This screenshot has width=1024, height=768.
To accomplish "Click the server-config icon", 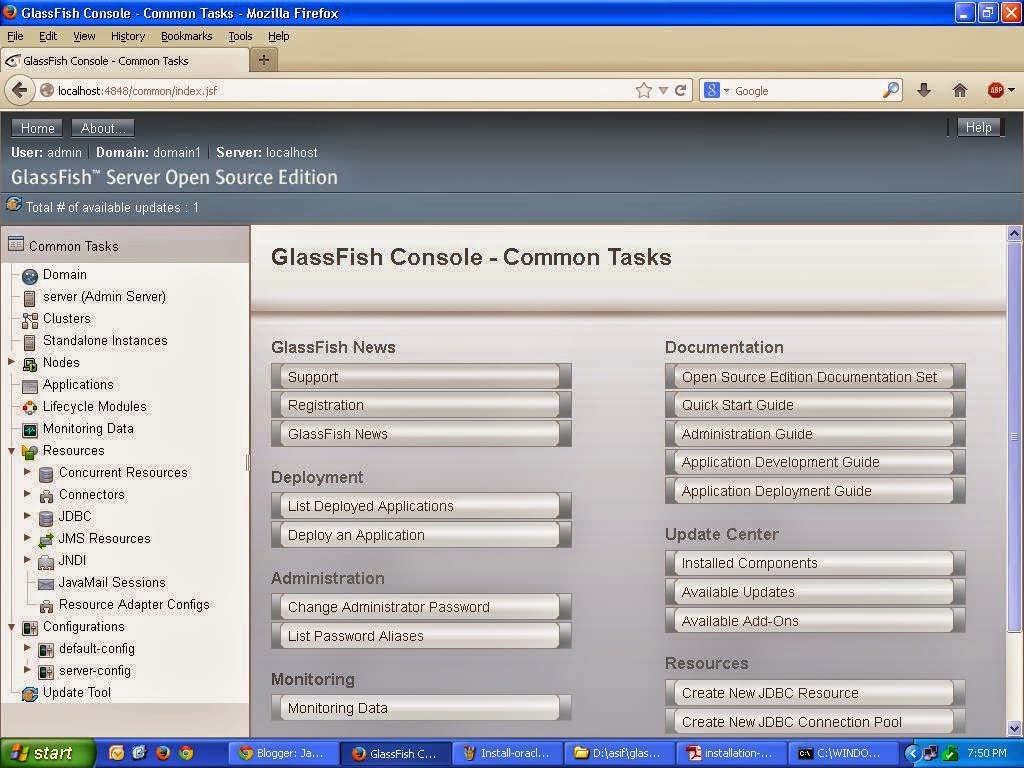I will point(46,671).
